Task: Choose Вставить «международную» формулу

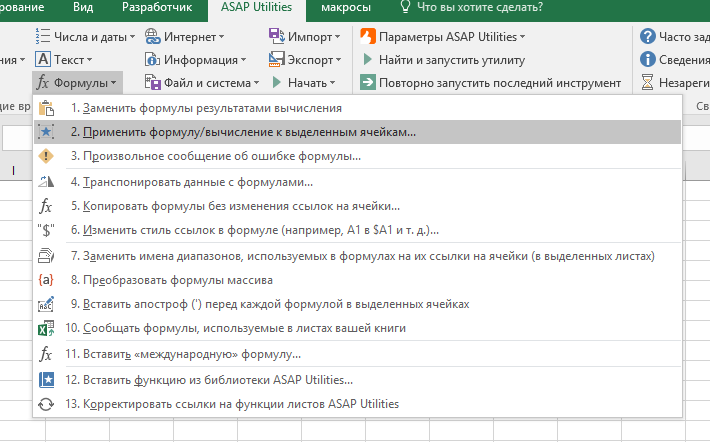Action: click(357, 354)
